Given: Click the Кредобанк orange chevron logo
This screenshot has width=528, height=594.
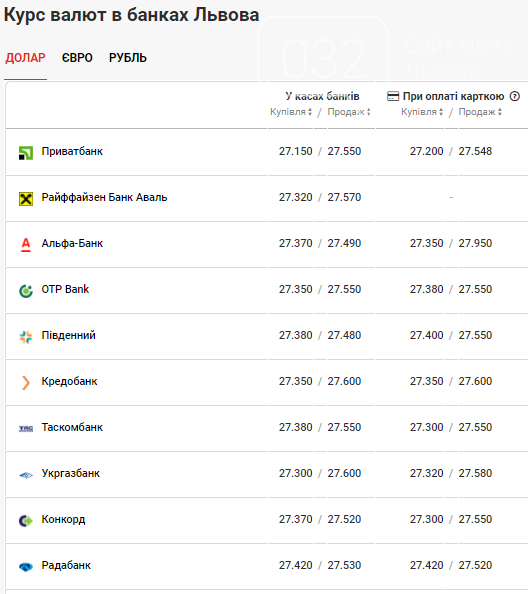Looking at the screenshot, I should tap(26, 383).
